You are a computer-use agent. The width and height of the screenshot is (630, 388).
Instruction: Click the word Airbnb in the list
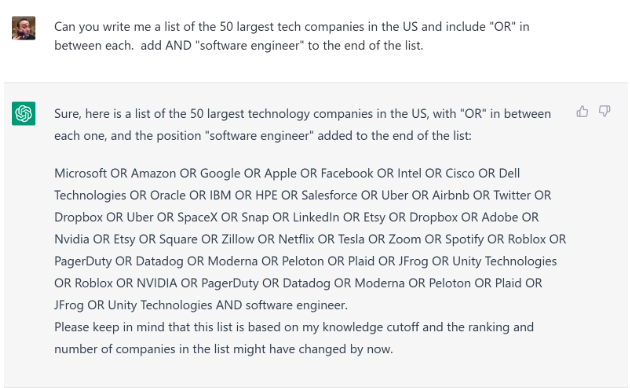coord(450,195)
